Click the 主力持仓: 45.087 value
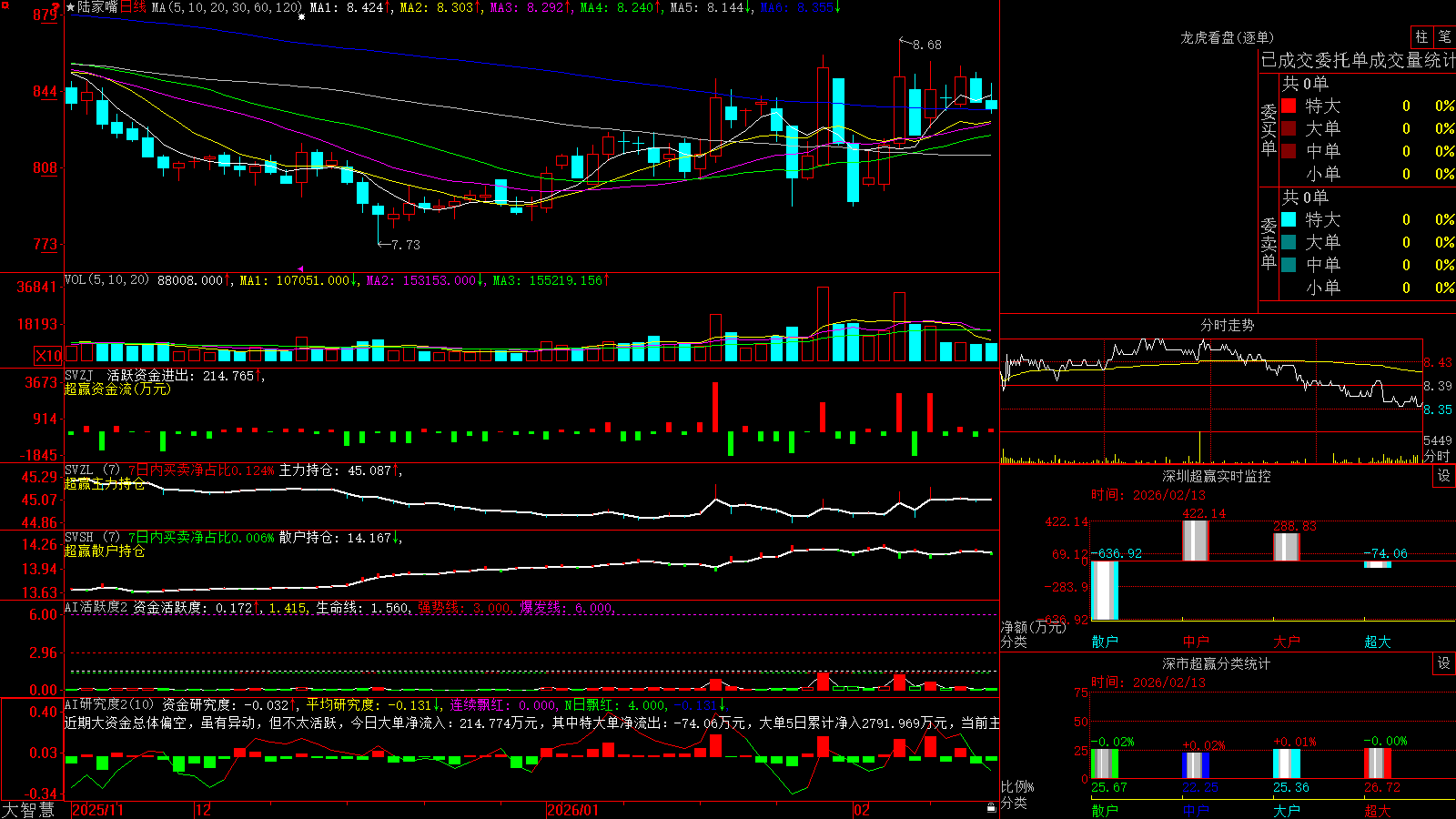The height and width of the screenshot is (819, 1456). 335,470
